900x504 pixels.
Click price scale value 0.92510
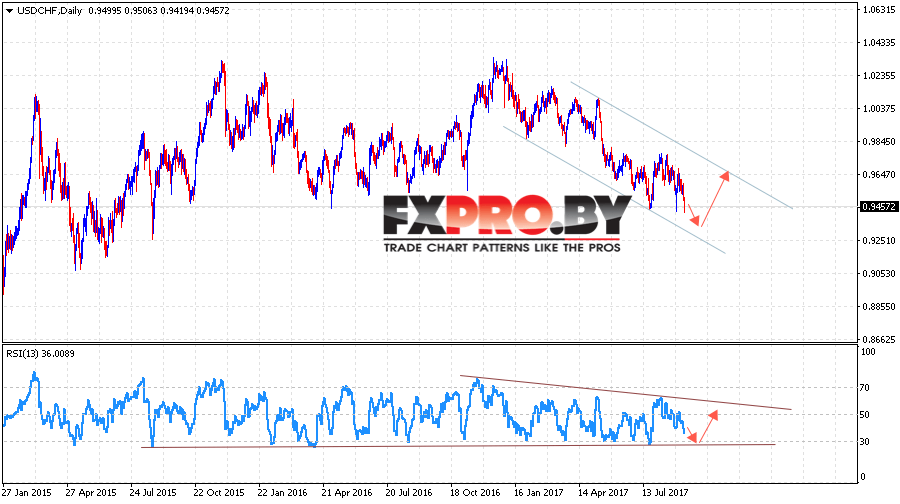click(879, 241)
